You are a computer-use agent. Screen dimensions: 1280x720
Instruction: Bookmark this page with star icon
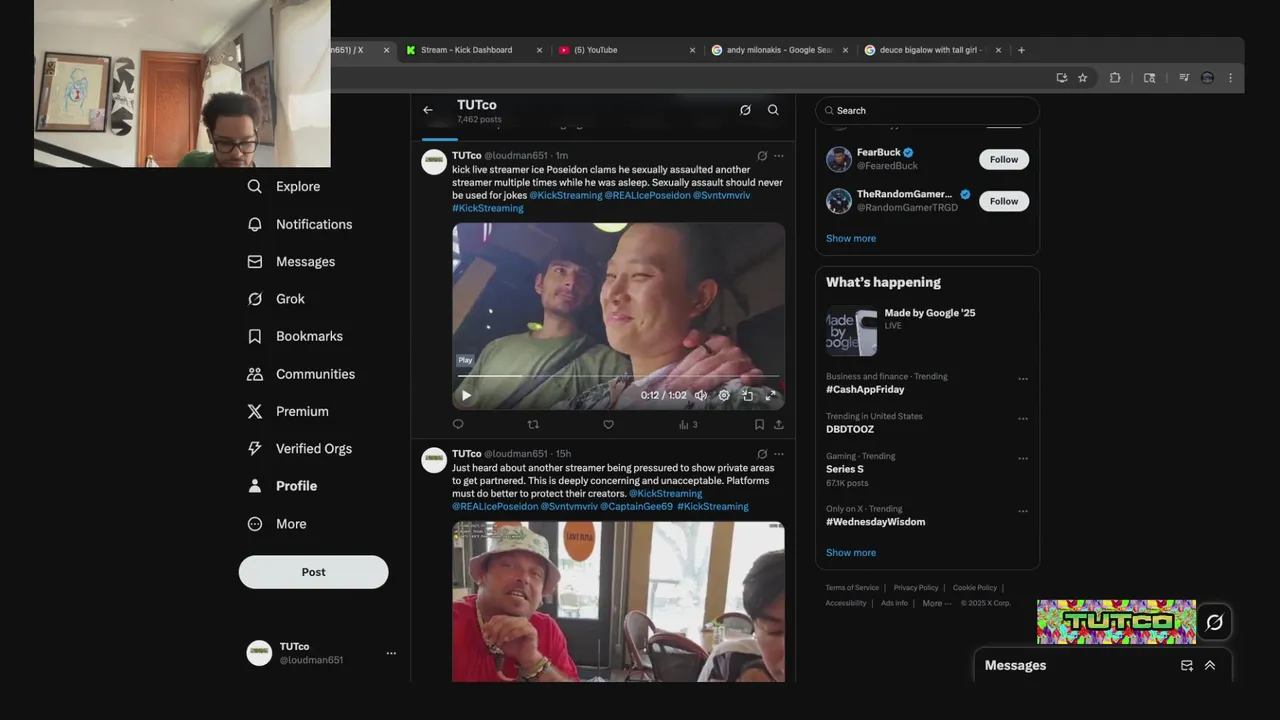(1082, 78)
